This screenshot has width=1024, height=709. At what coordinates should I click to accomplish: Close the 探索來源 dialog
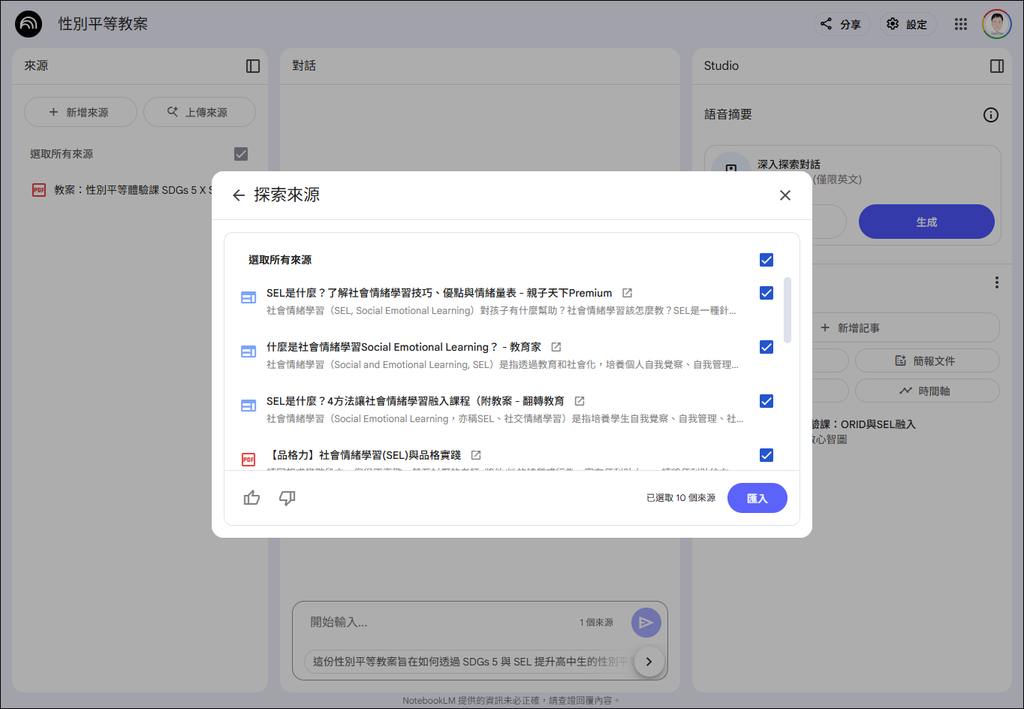pos(785,195)
